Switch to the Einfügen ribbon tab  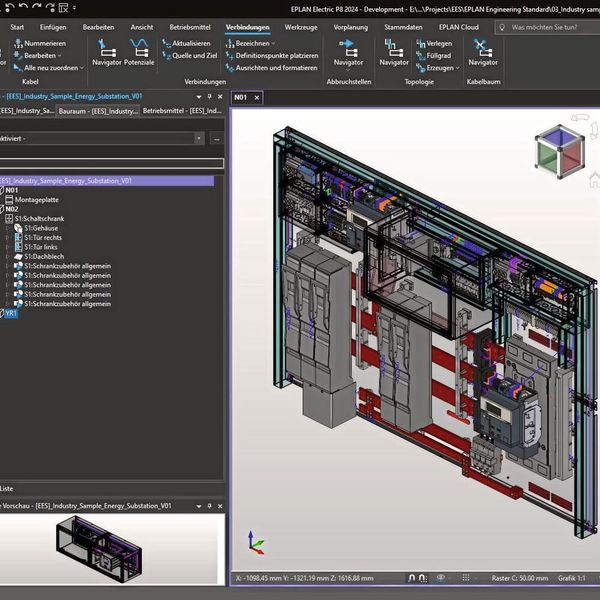coord(53,27)
